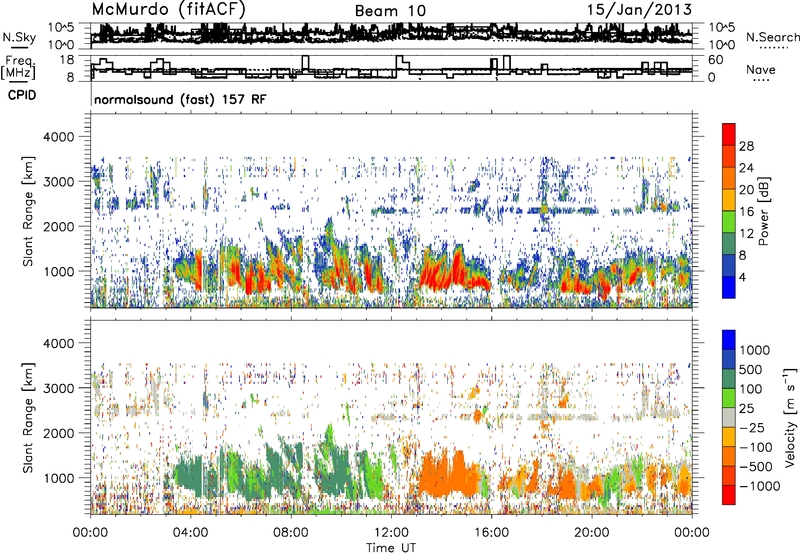This screenshot has height=554, width=800.
Task: Click the 'Nave' legend label
Action: point(761,69)
